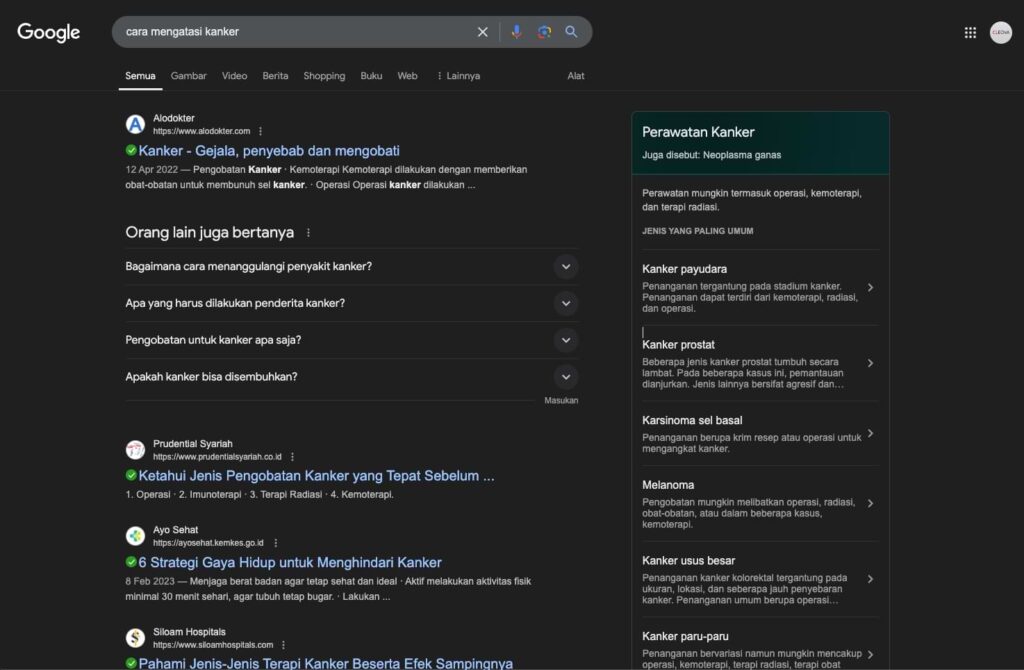The height and width of the screenshot is (670, 1024).
Task: Open the Google account avatar
Action: tap(1000, 32)
